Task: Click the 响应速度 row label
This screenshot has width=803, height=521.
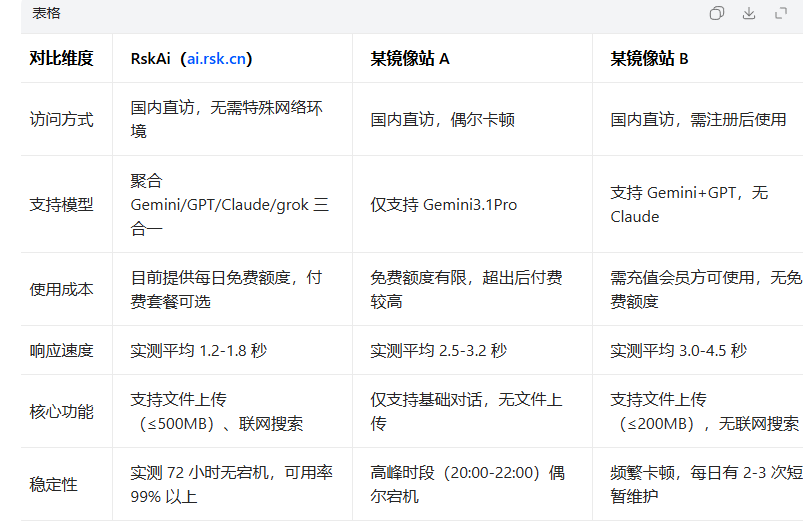Action: [x=61, y=350]
